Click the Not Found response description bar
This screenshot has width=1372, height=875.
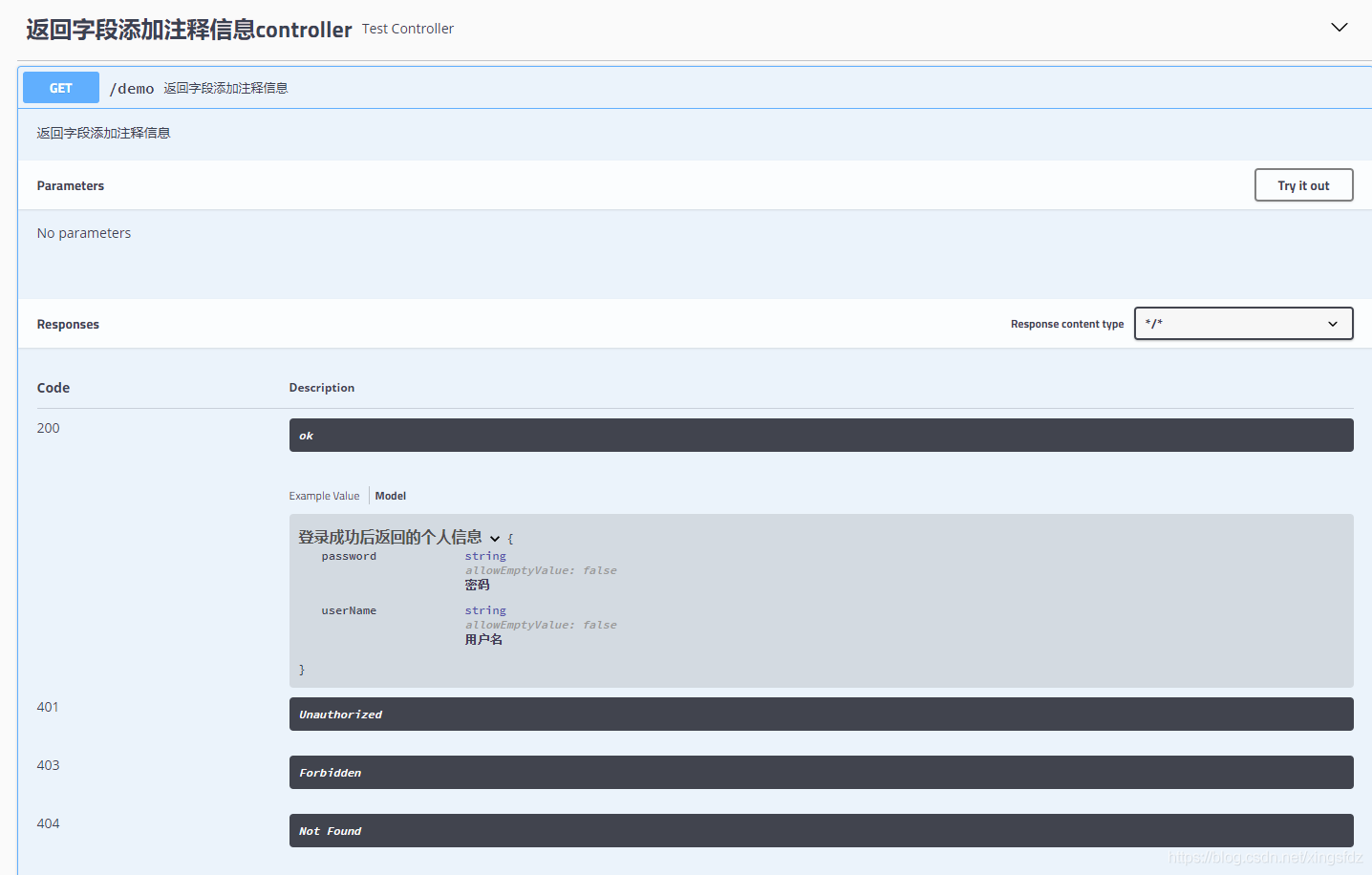821,831
